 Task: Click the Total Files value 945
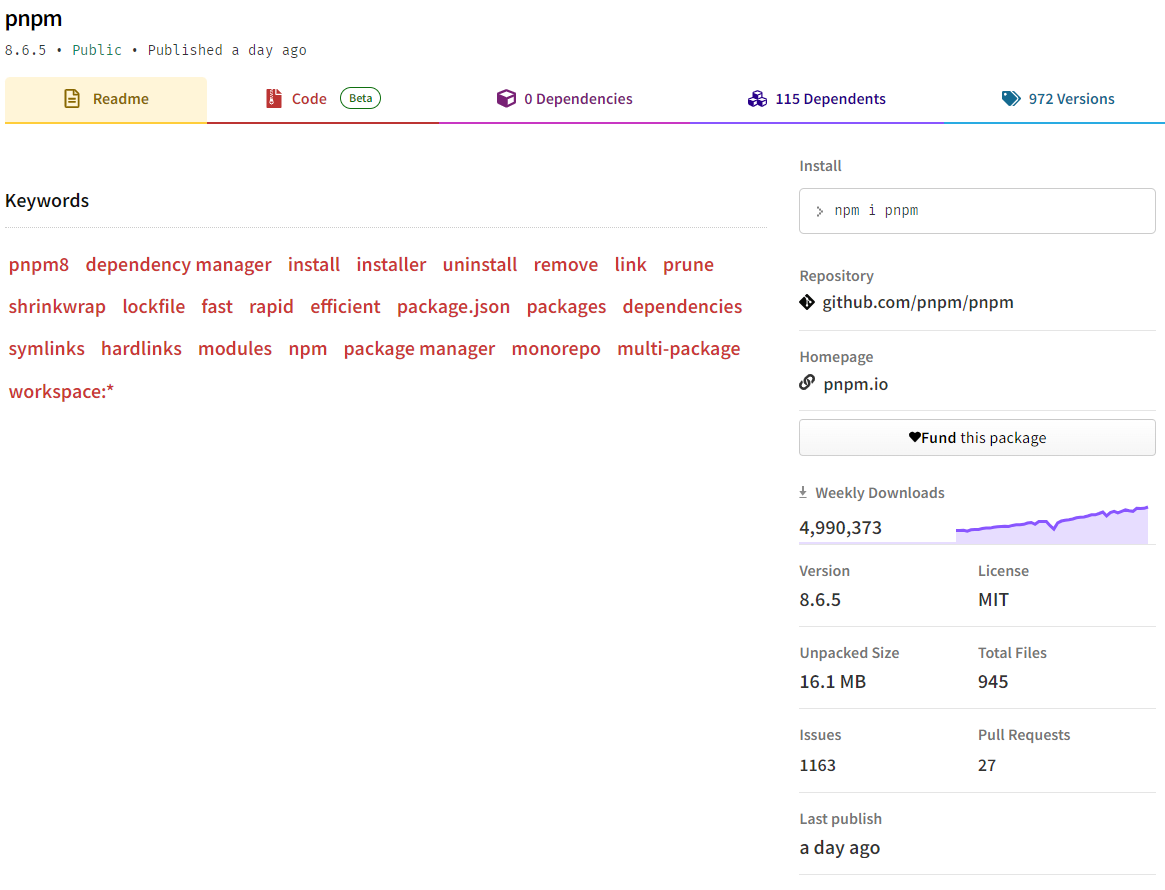tap(993, 681)
